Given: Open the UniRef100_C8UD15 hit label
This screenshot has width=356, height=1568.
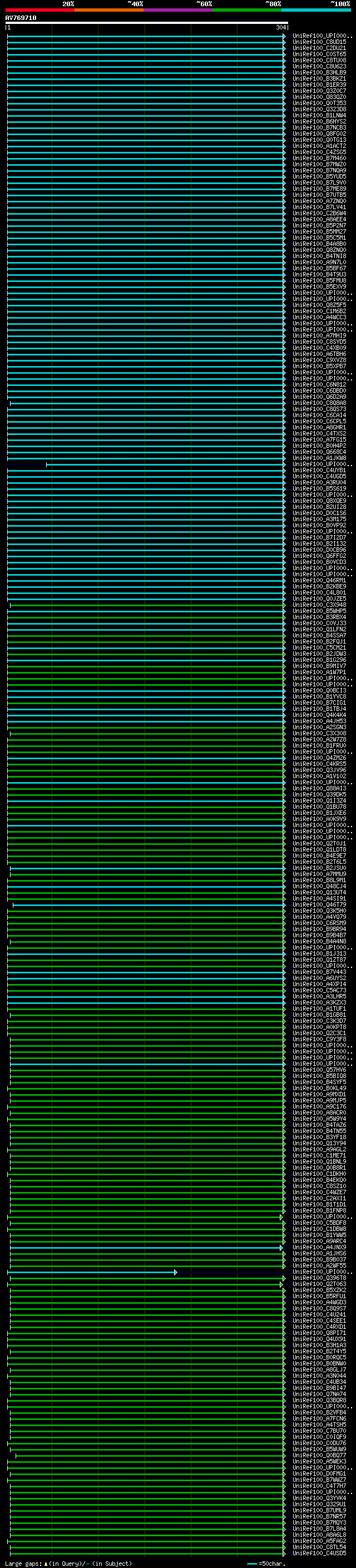Looking at the screenshot, I should (319, 42).
